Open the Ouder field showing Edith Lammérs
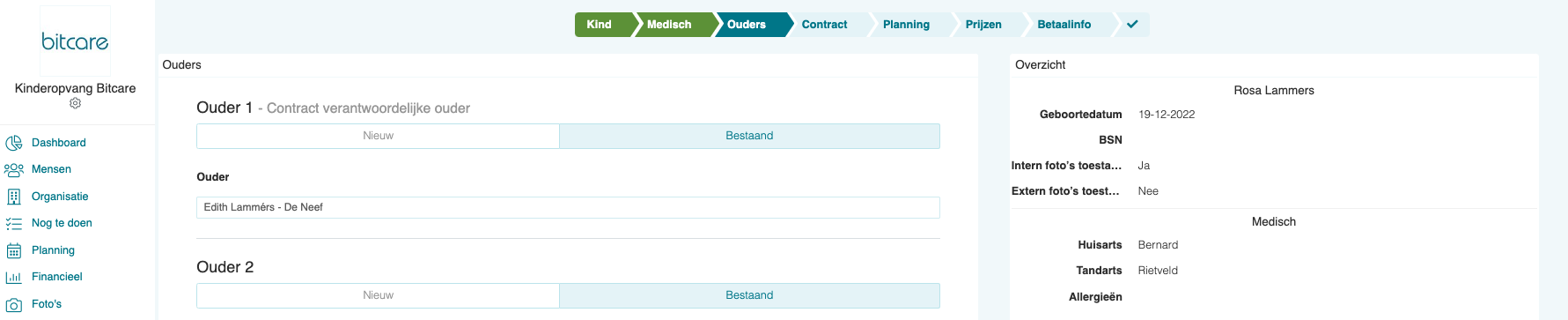1568x320 pixels. pyautogui.click(x=568, y=207)
